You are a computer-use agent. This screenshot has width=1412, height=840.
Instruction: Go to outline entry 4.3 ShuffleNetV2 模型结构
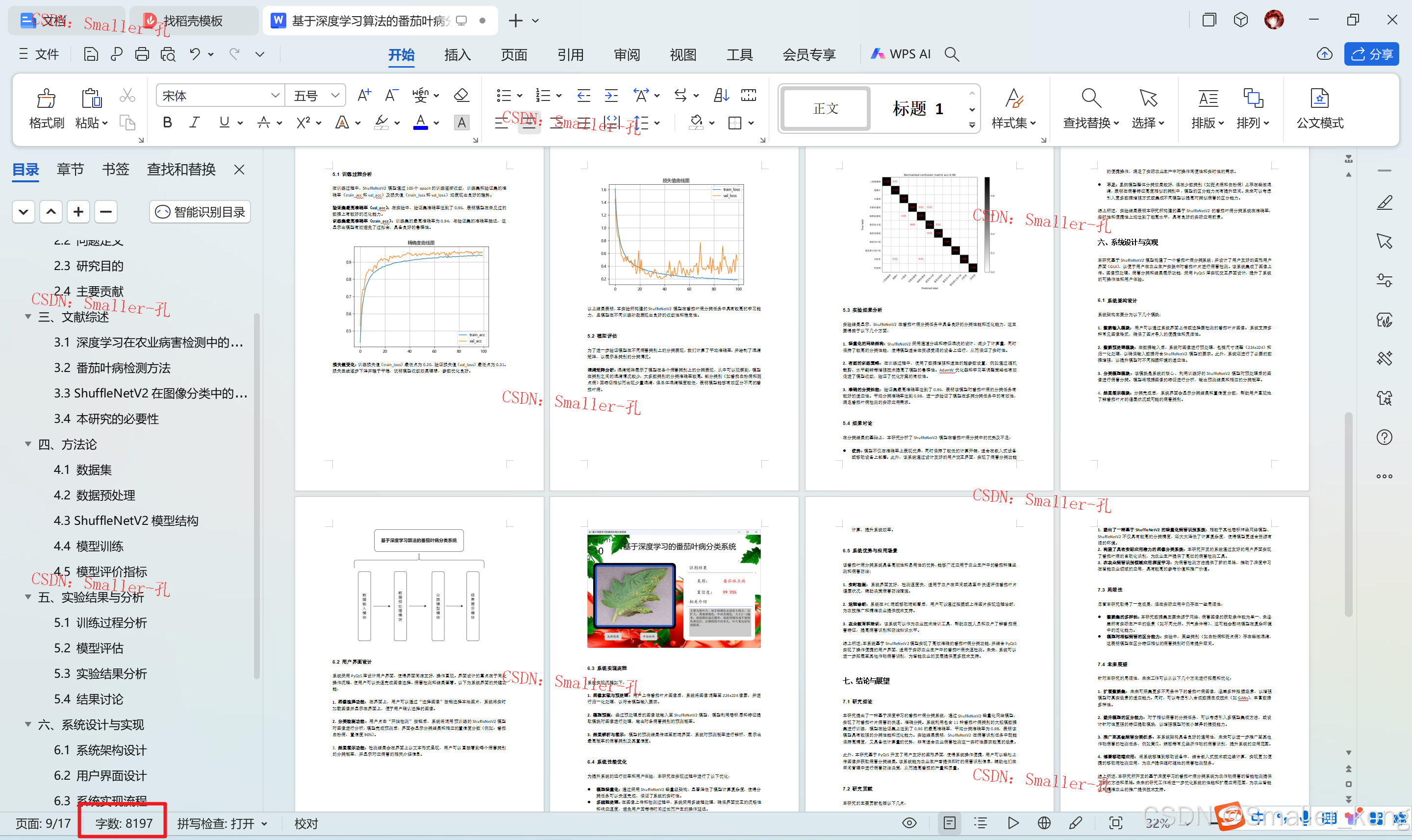[126, 521]
